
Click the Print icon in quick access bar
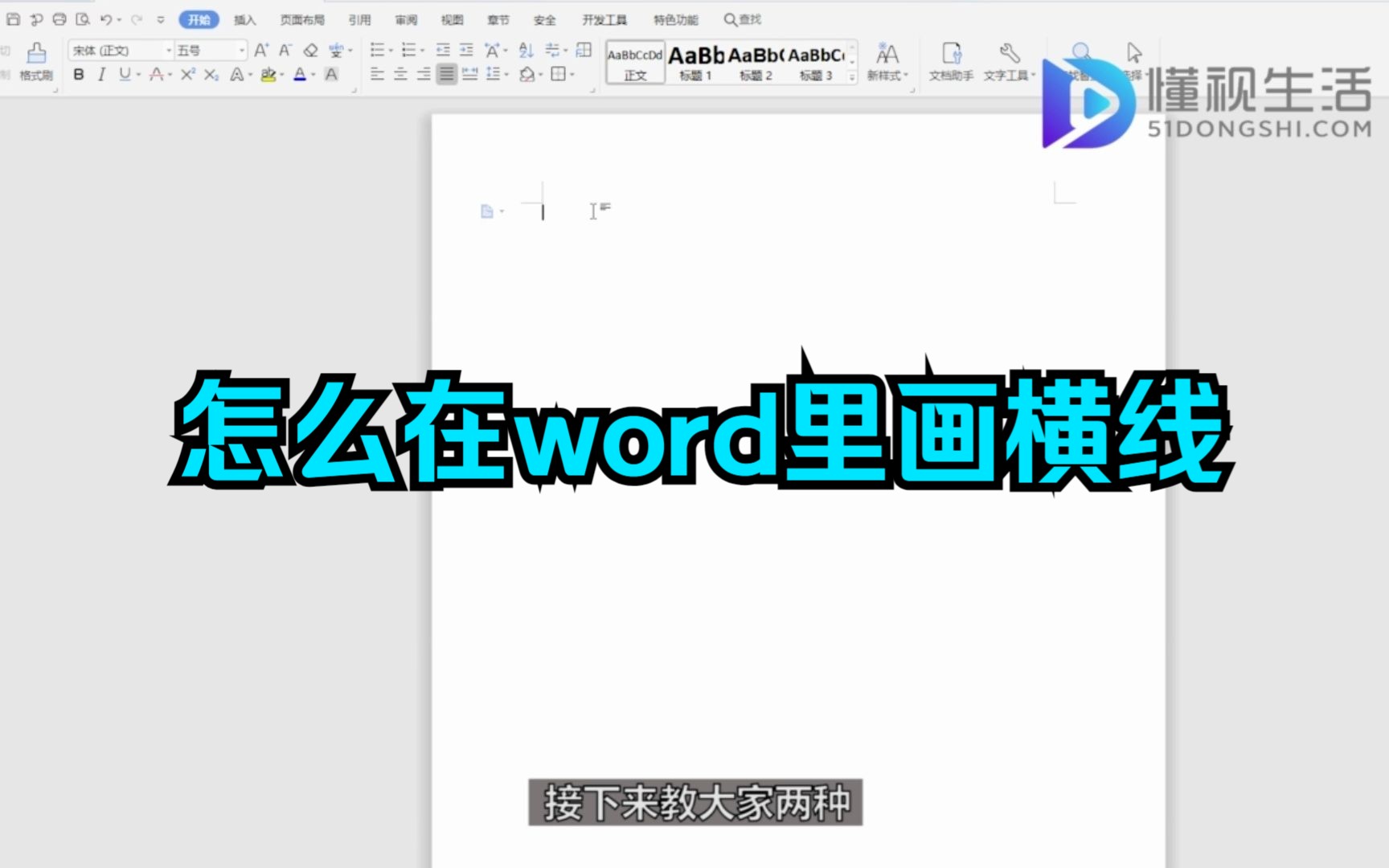[59, 19]
